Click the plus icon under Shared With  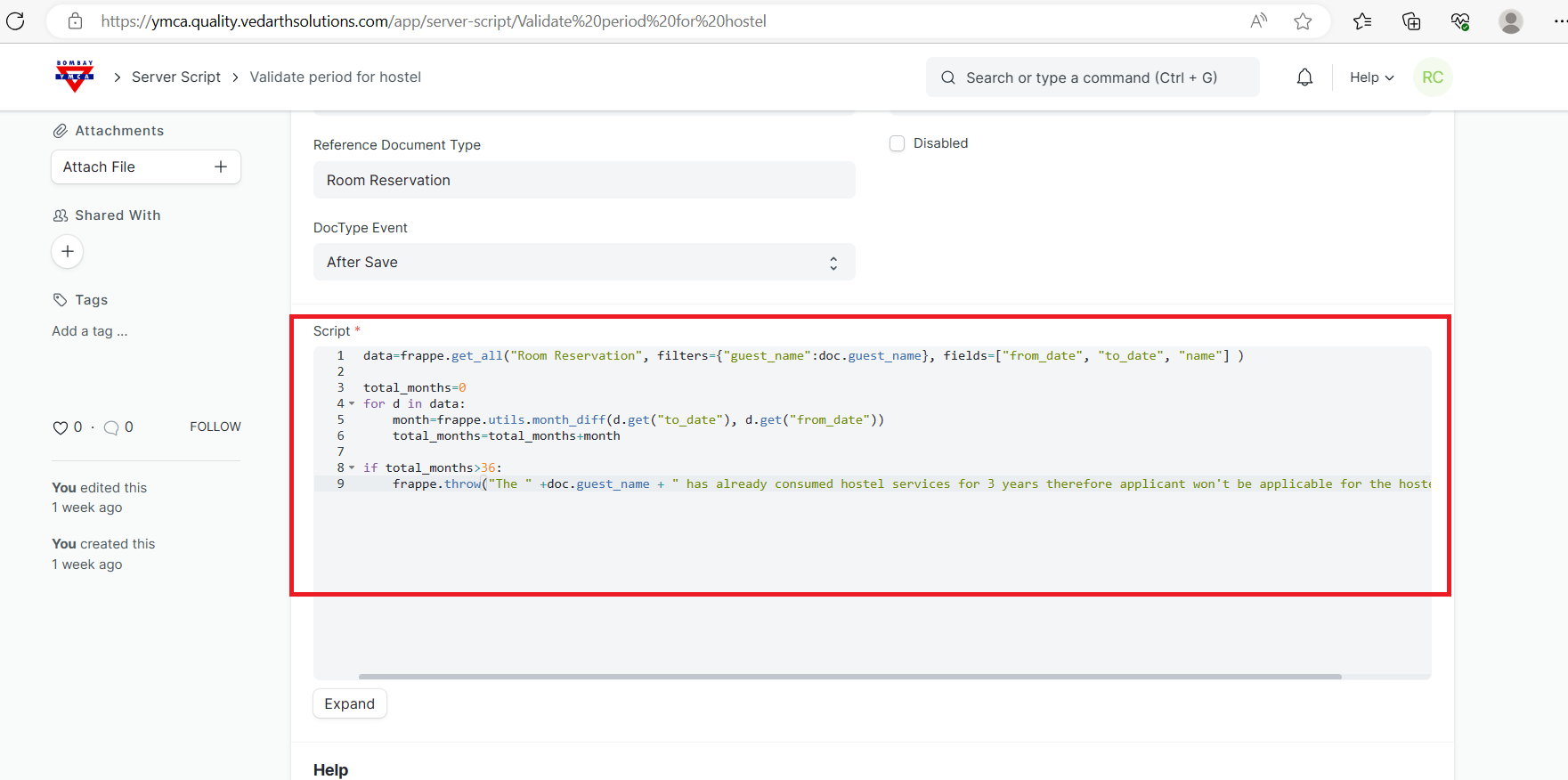coord(68,252)
